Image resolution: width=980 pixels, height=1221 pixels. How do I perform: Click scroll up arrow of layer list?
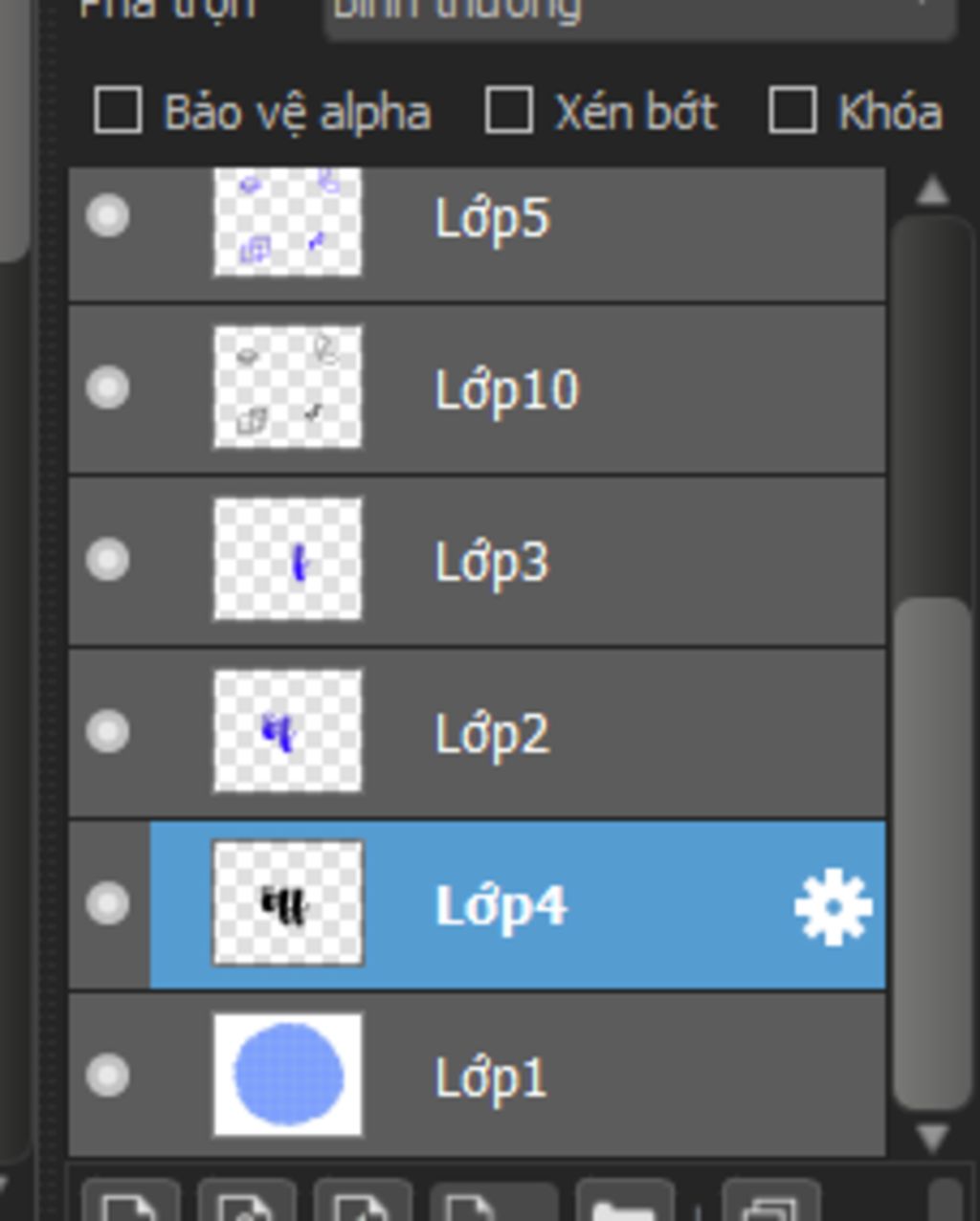click(932, 190)
